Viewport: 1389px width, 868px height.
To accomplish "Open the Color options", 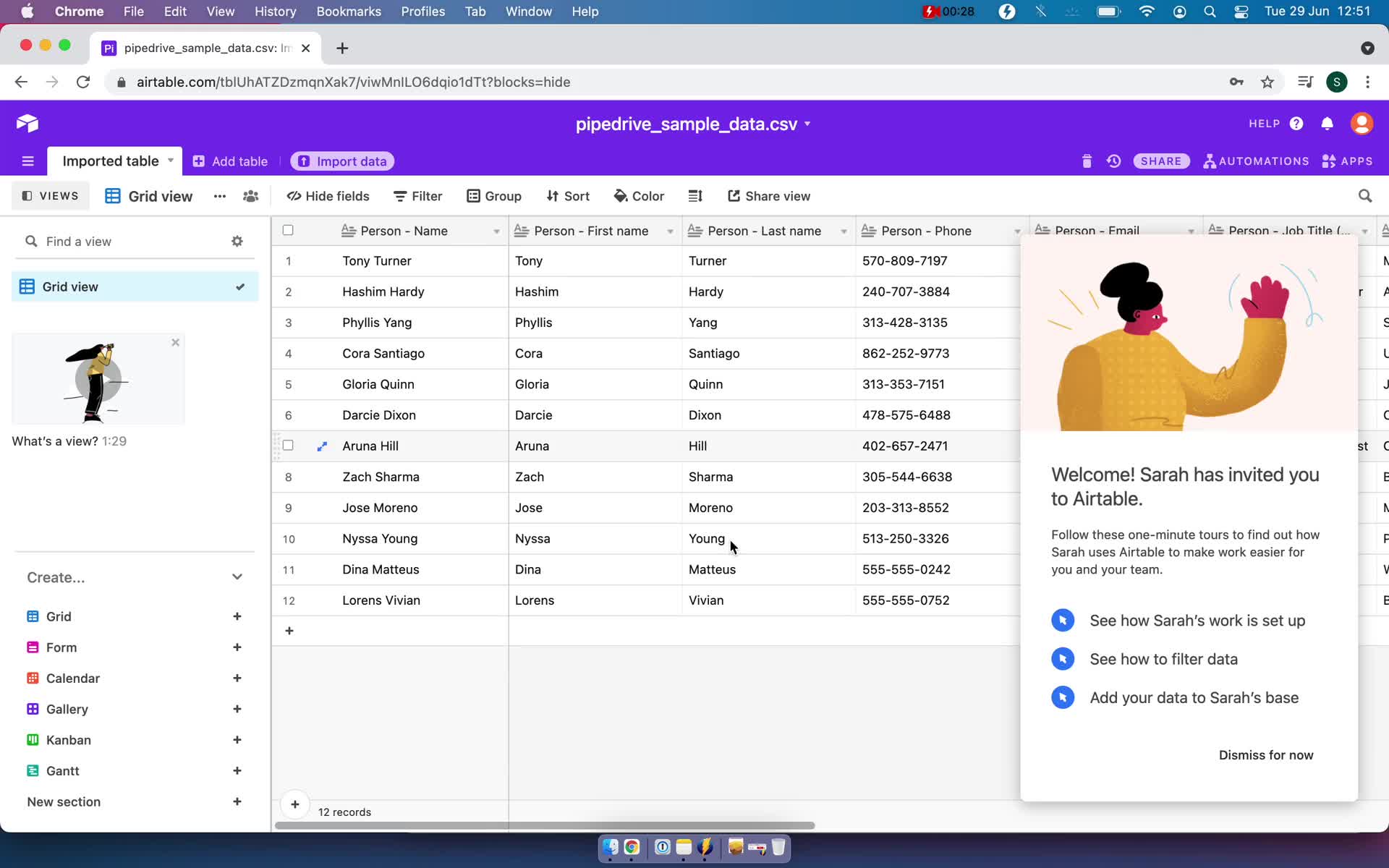I will click(x=639, y=196).
